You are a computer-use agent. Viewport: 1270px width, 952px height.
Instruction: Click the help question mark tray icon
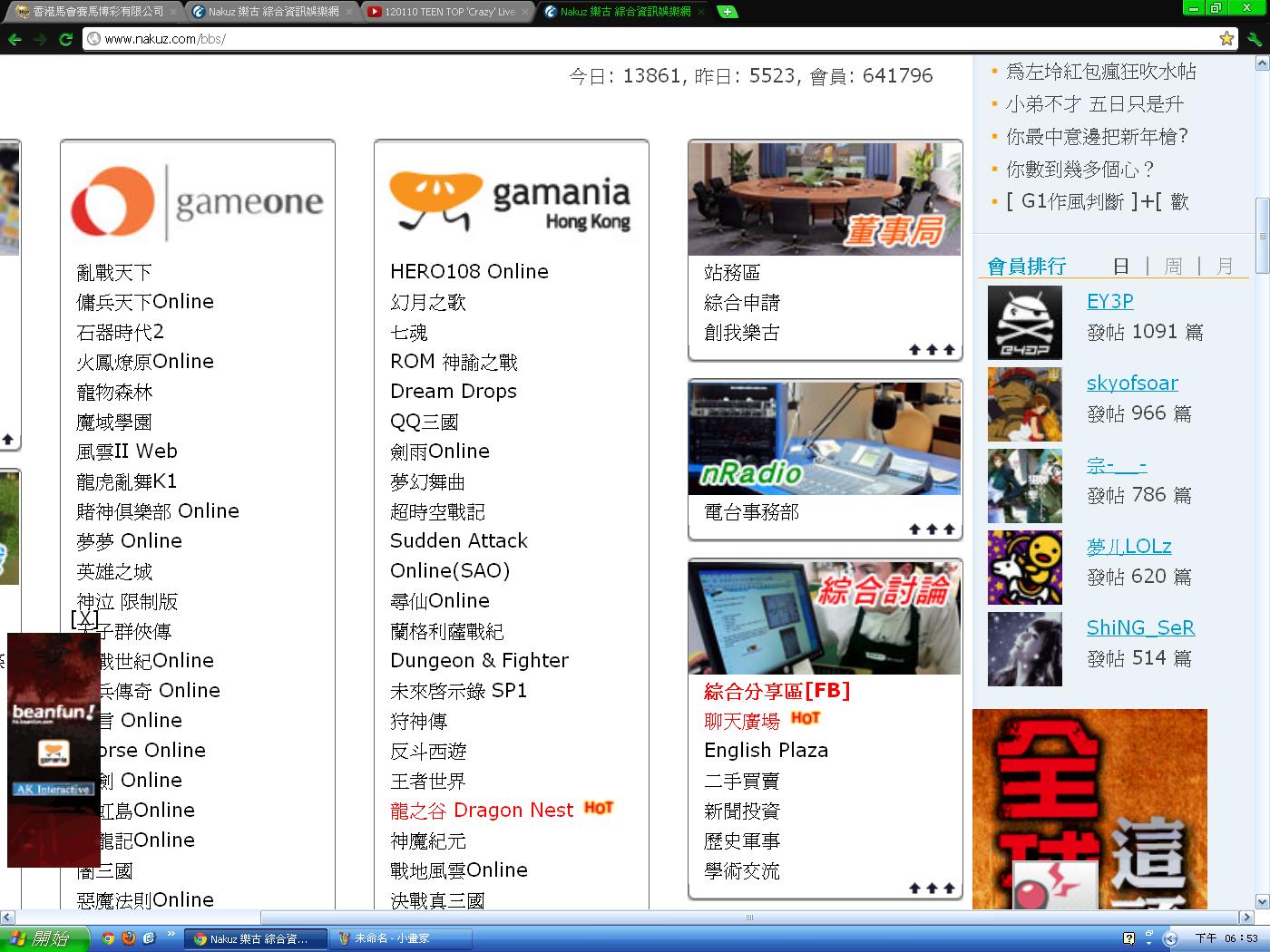(1128, 938)
